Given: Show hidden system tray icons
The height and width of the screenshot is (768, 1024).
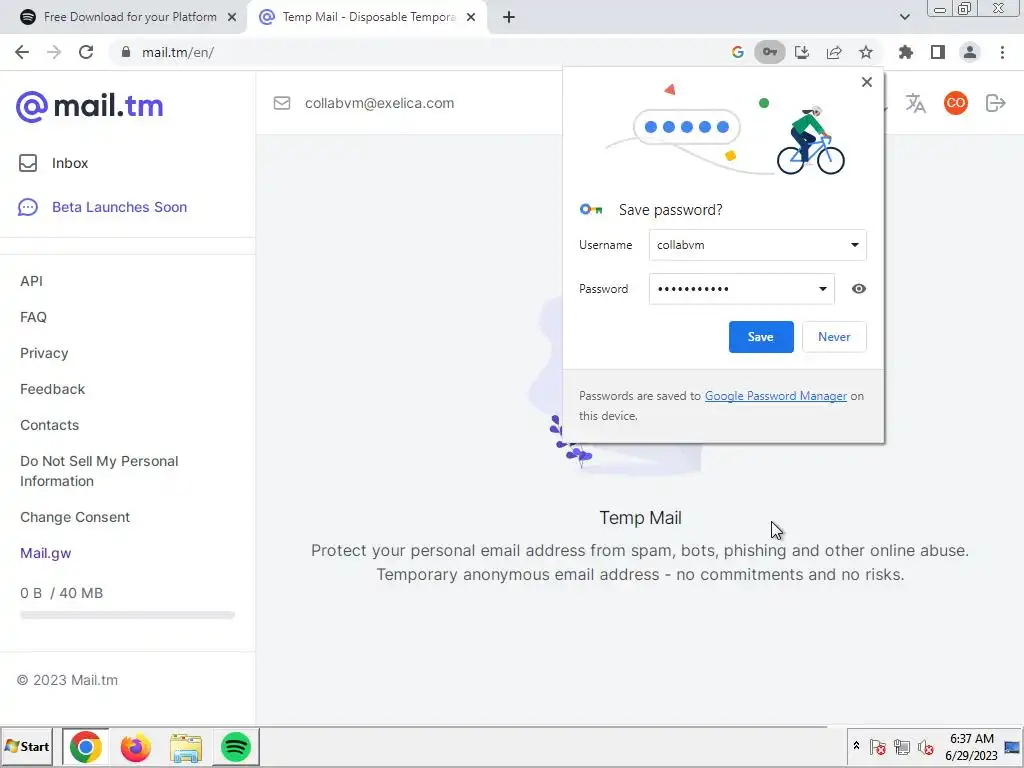Looking at the screenshot, I should 856,746.
